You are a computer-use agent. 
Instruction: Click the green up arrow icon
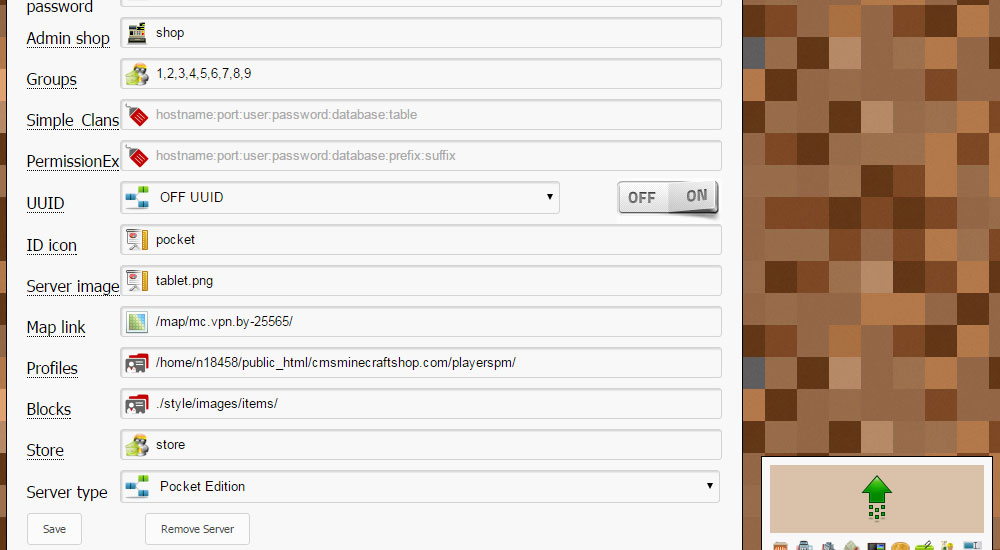point(876,493)
